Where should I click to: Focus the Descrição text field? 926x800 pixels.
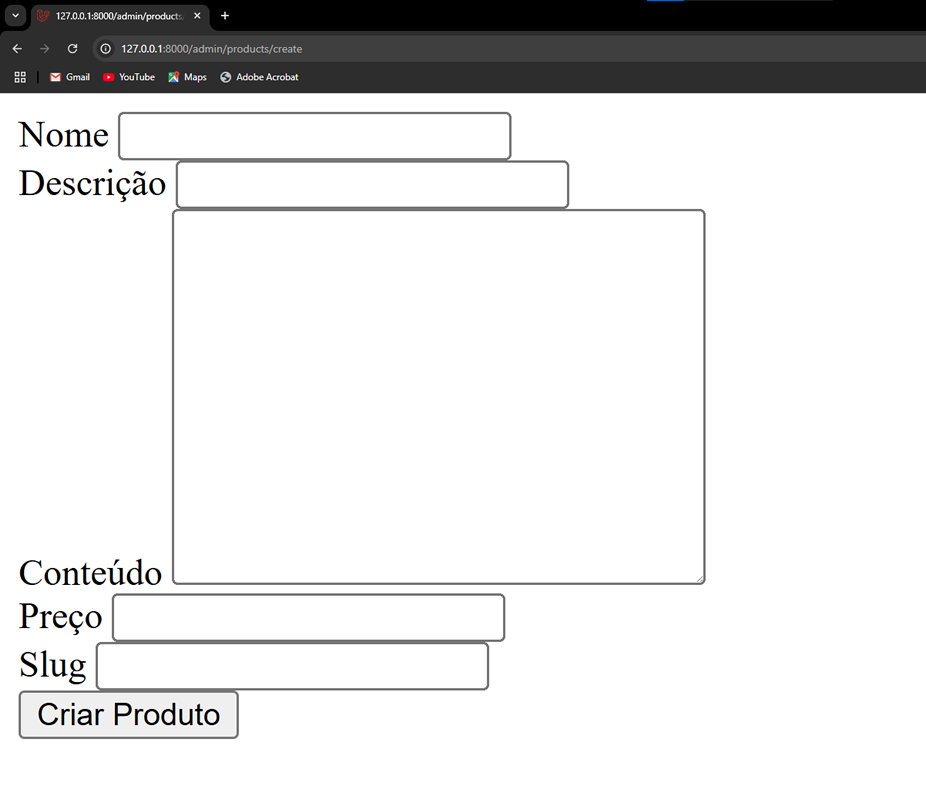click(372, 185)
